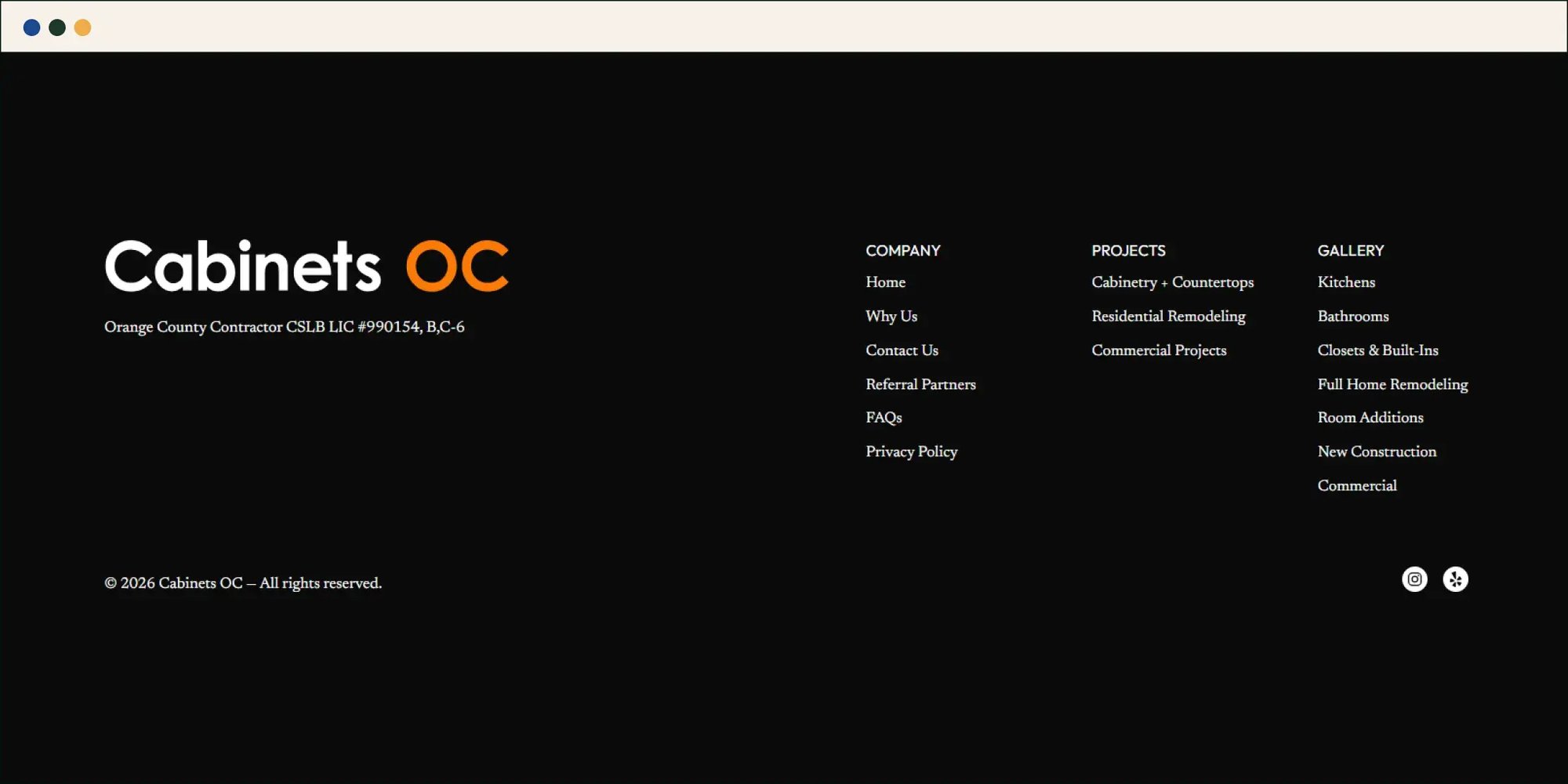Open the Instagram social icon
The image size is (1568, 784).
click(x=1414, y=579)
